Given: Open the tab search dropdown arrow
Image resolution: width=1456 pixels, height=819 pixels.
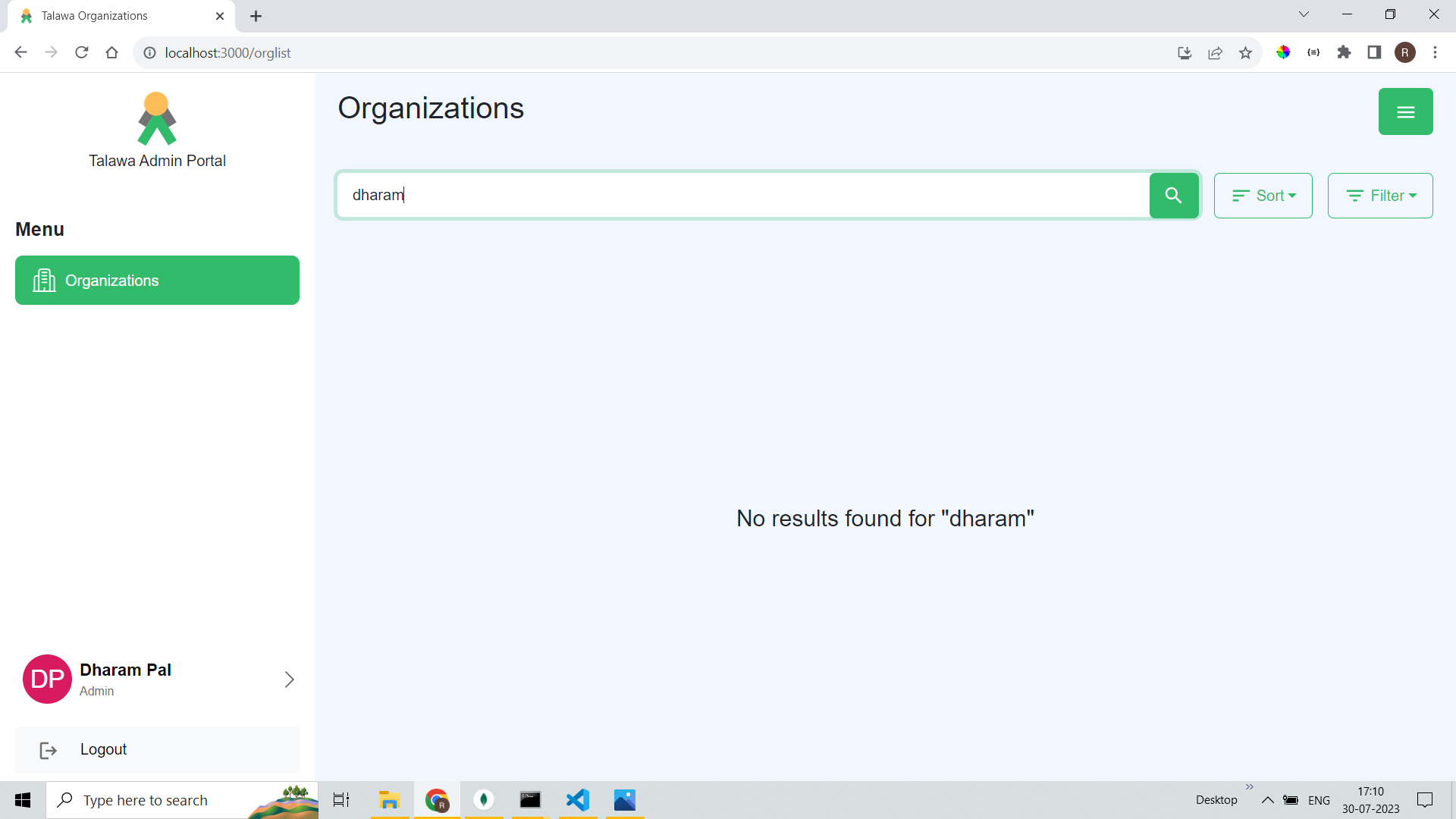Looking at the screenshot, I should point(1304,14).
